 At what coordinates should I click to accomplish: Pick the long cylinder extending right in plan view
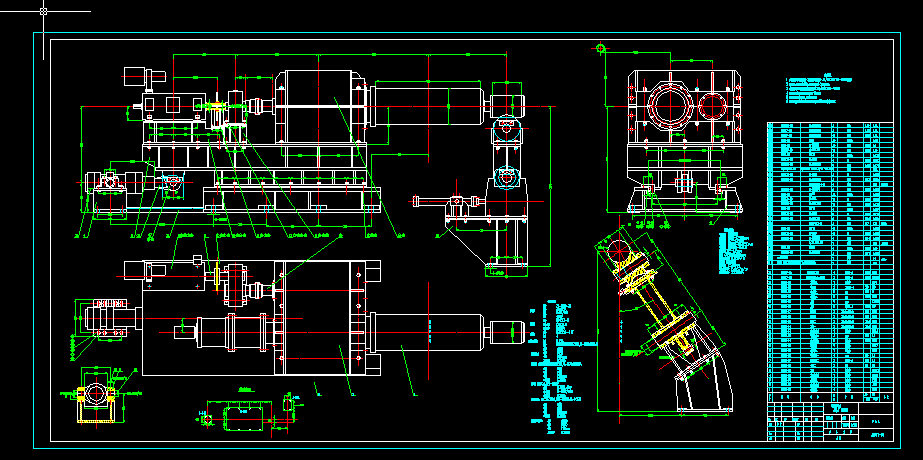tap(429, 333)
